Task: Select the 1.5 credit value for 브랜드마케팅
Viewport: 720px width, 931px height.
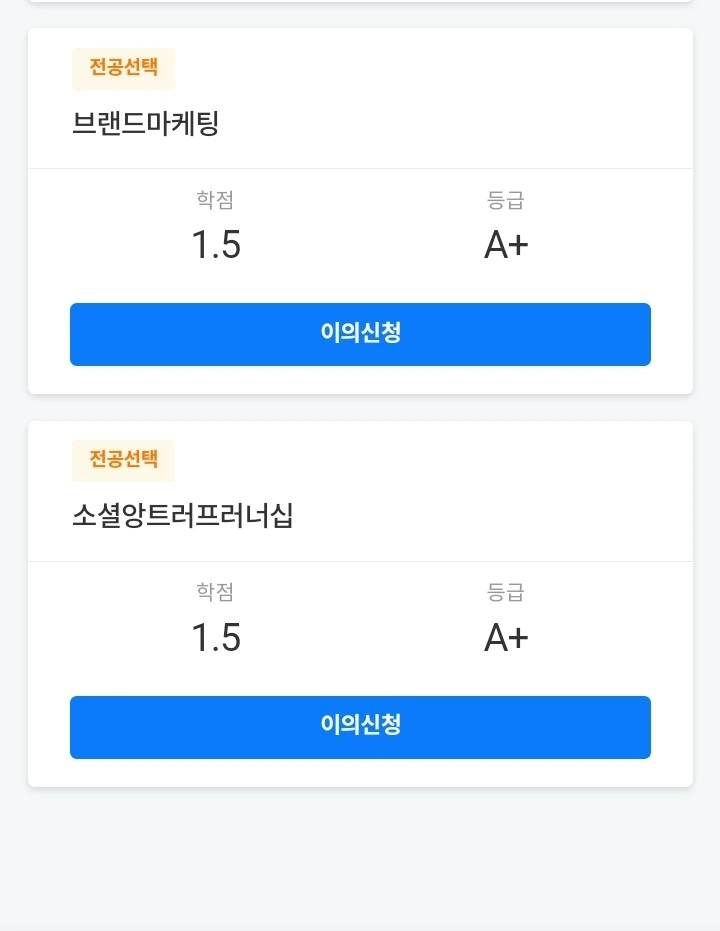Action: 216,245
